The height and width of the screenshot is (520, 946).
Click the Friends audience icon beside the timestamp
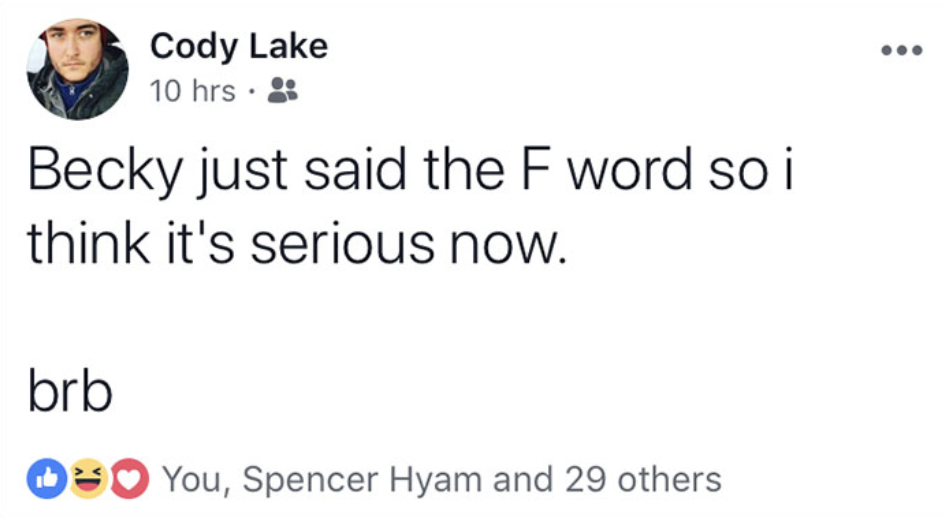click(282, 90)
